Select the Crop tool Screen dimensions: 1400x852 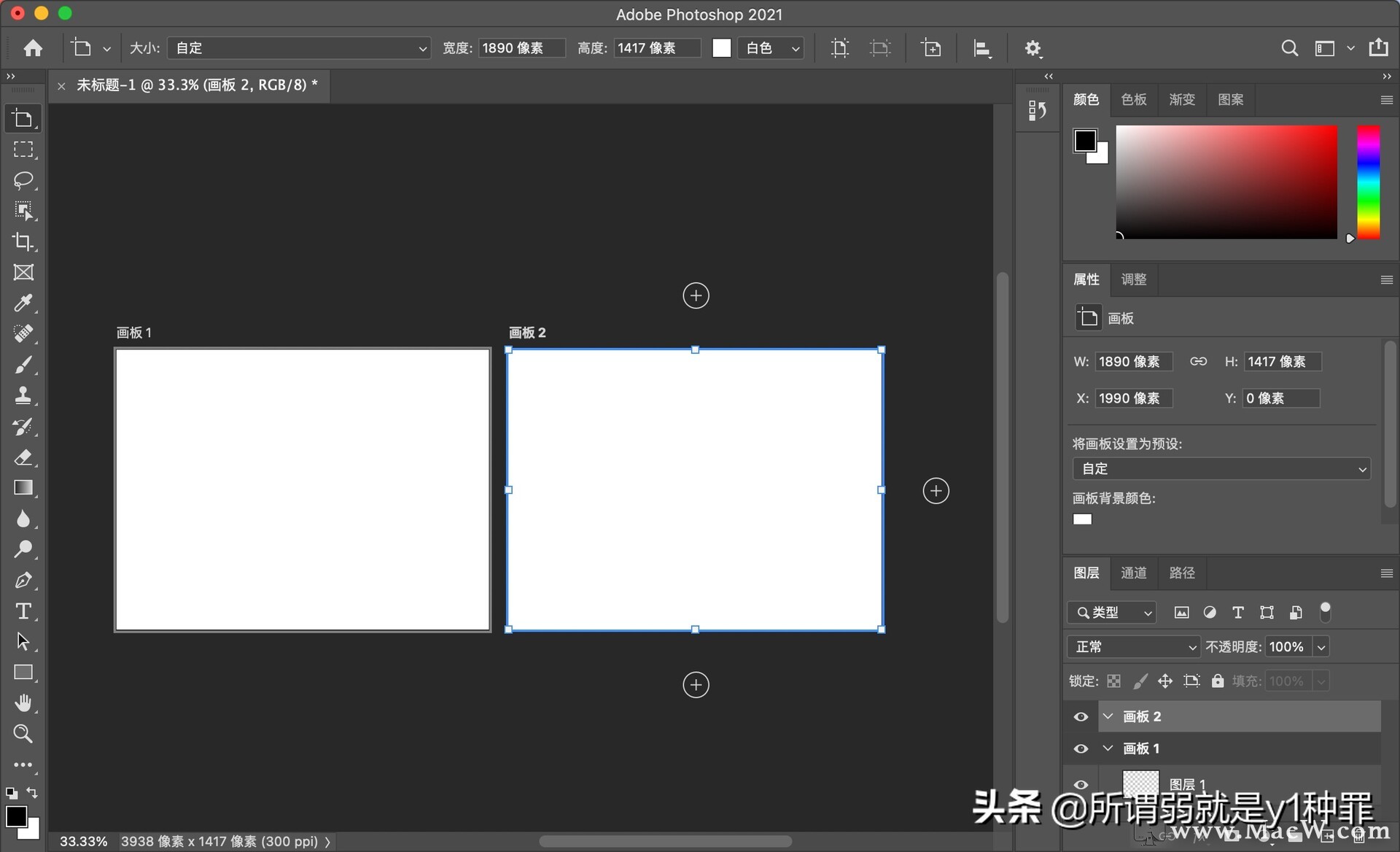24,241
